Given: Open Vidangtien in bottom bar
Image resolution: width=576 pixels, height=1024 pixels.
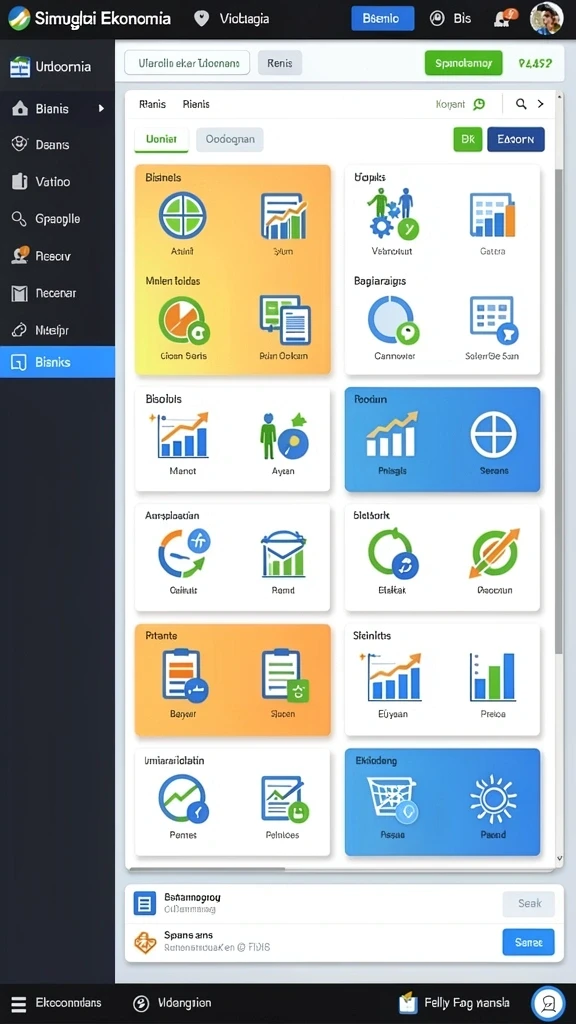Looking at the screenshot, I should coord(172,1004).
